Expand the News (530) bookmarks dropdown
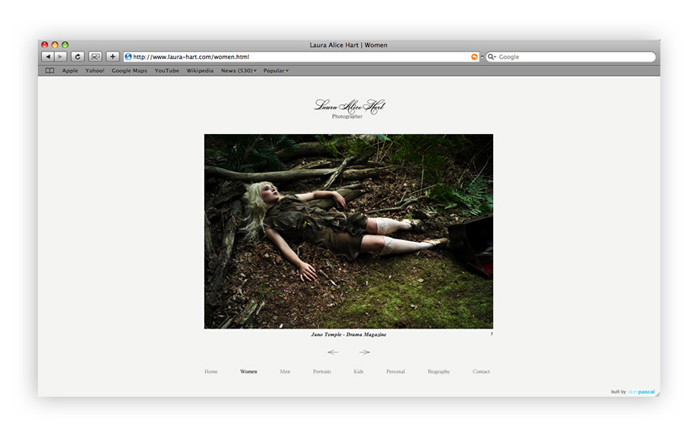The width and height of the screenshot is (700, 438). pyautogui.click(x=239, y=71)
